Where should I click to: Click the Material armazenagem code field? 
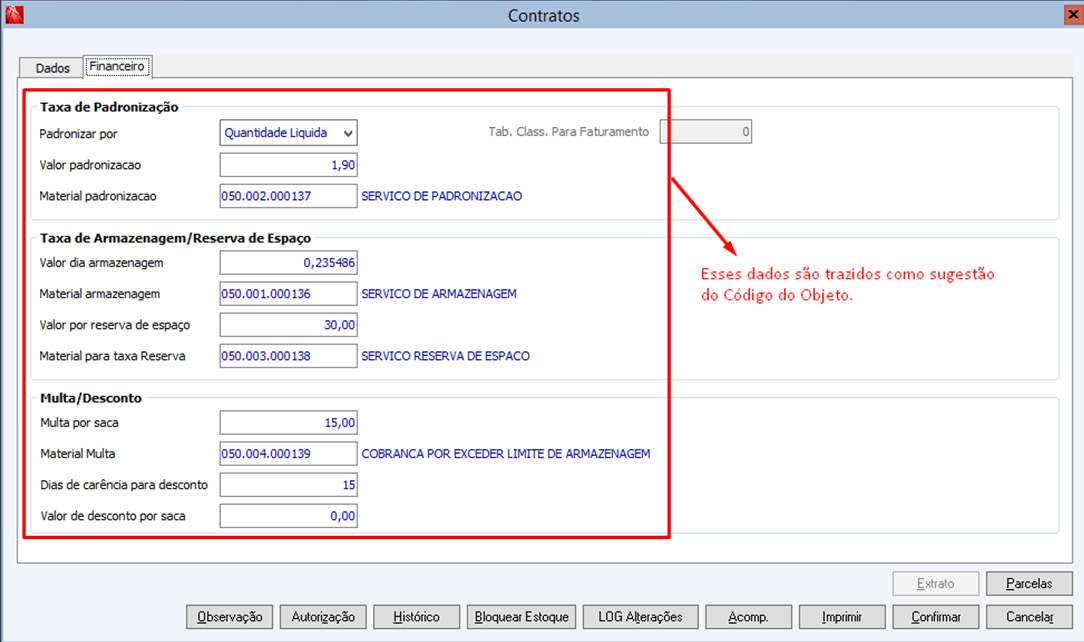click(x=288, y=294)
